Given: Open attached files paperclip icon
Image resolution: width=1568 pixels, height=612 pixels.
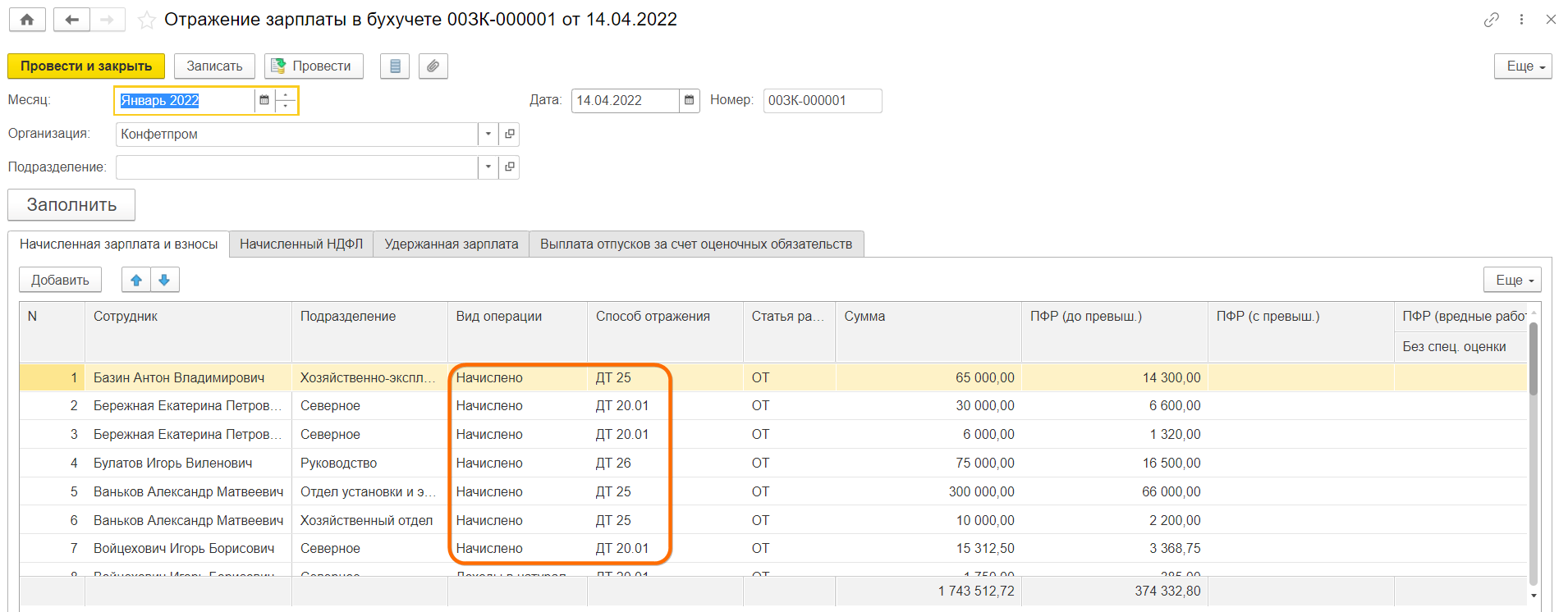Looking at the screenshot, I should tap(433, 66).
